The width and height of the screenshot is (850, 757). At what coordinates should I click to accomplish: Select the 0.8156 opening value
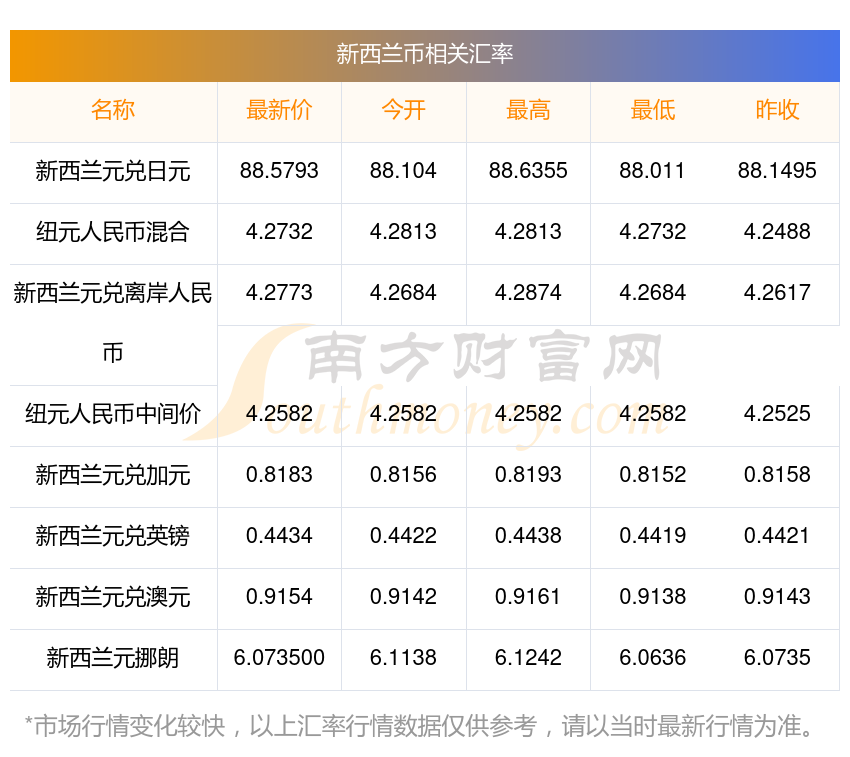[403, 475]
